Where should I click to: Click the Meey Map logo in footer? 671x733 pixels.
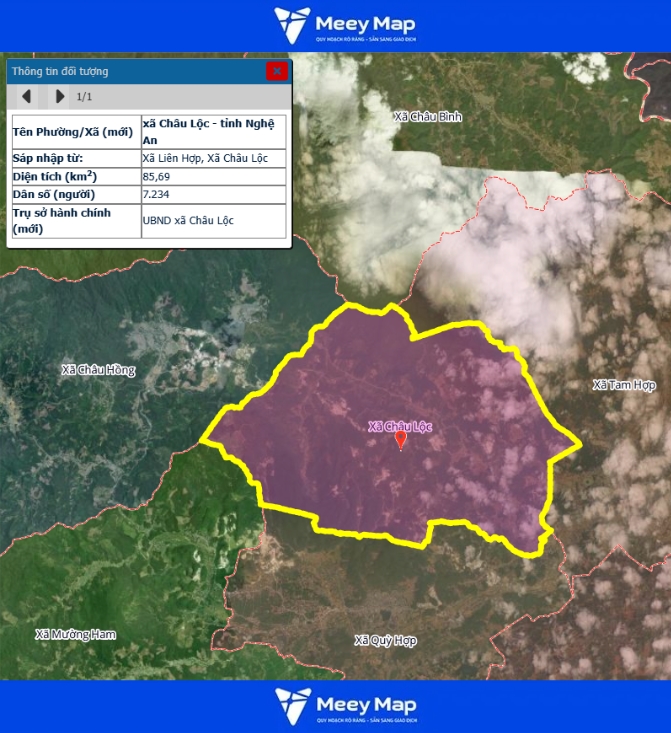pos(344,706)
